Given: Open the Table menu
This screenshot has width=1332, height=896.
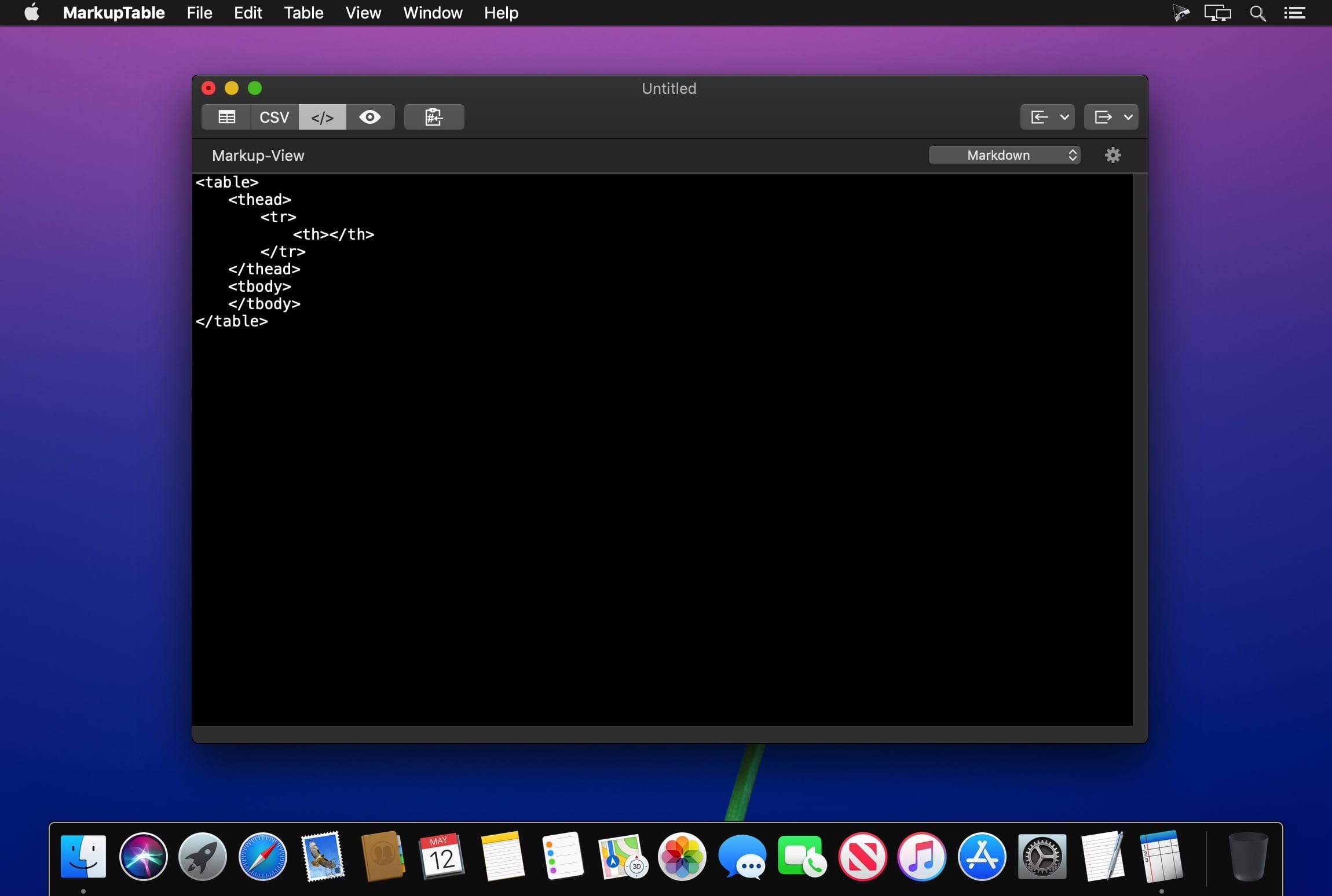Looking at the screenshot, I should 303,13.
